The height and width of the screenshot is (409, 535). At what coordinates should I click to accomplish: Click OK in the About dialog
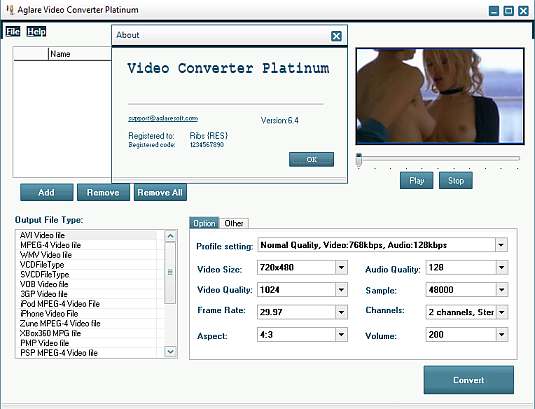[311, 159]
